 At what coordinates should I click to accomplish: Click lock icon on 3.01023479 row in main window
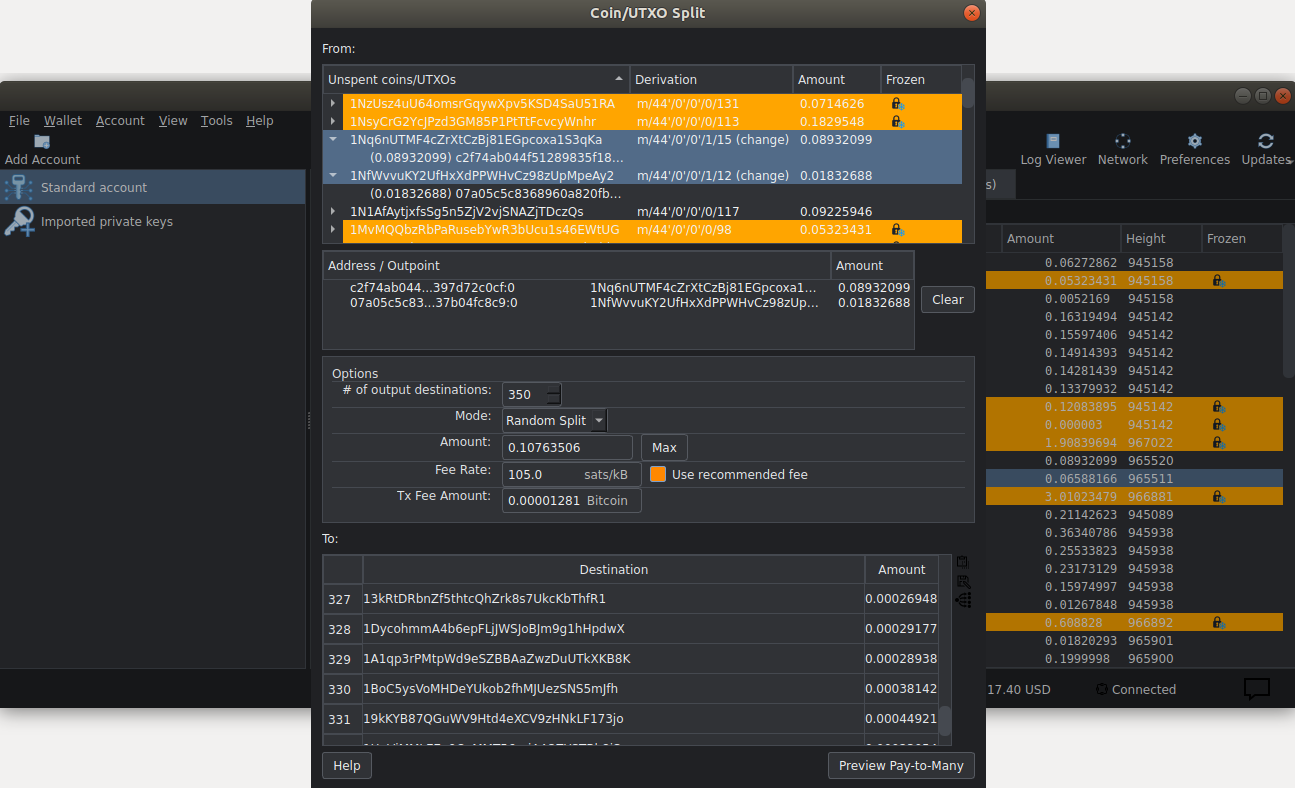[1218, 497]
